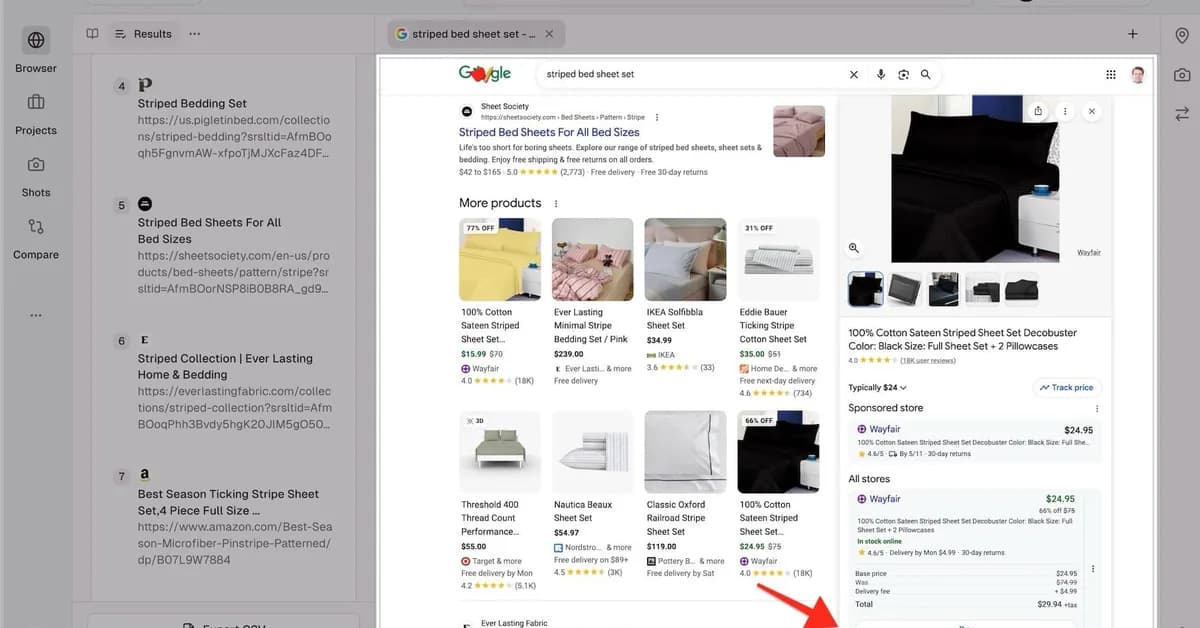Open the Shots camera section

36,175
